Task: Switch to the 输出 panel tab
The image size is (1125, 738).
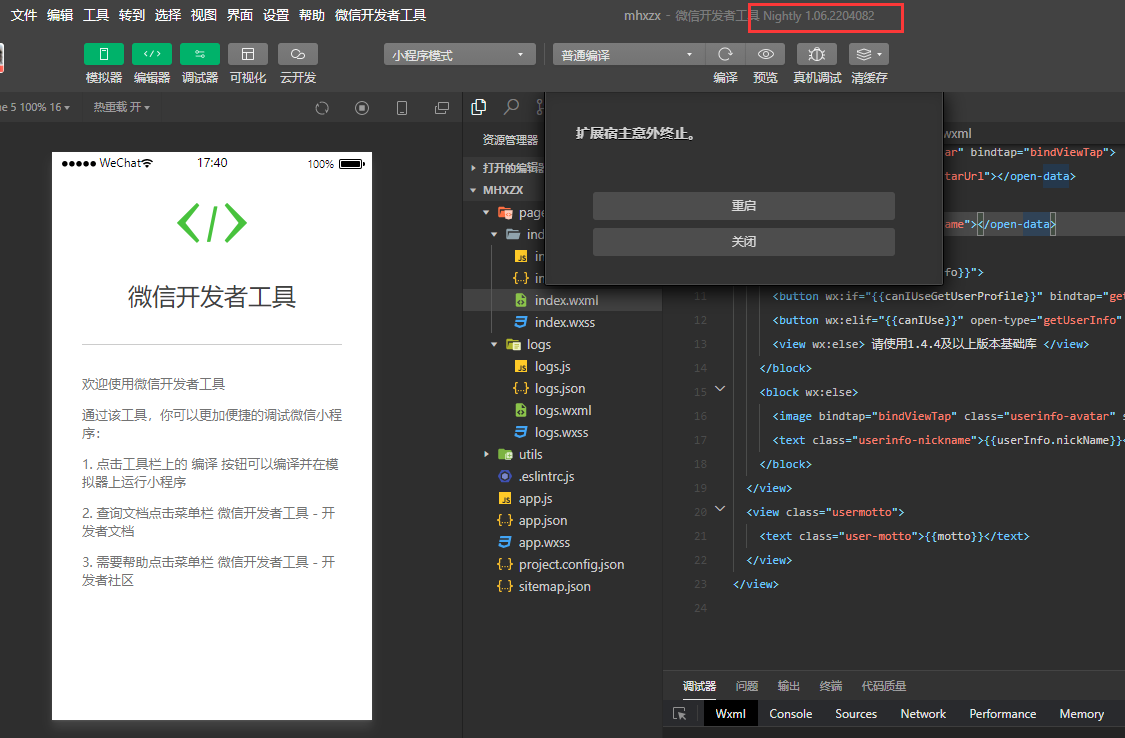Action: click(789, 686)
